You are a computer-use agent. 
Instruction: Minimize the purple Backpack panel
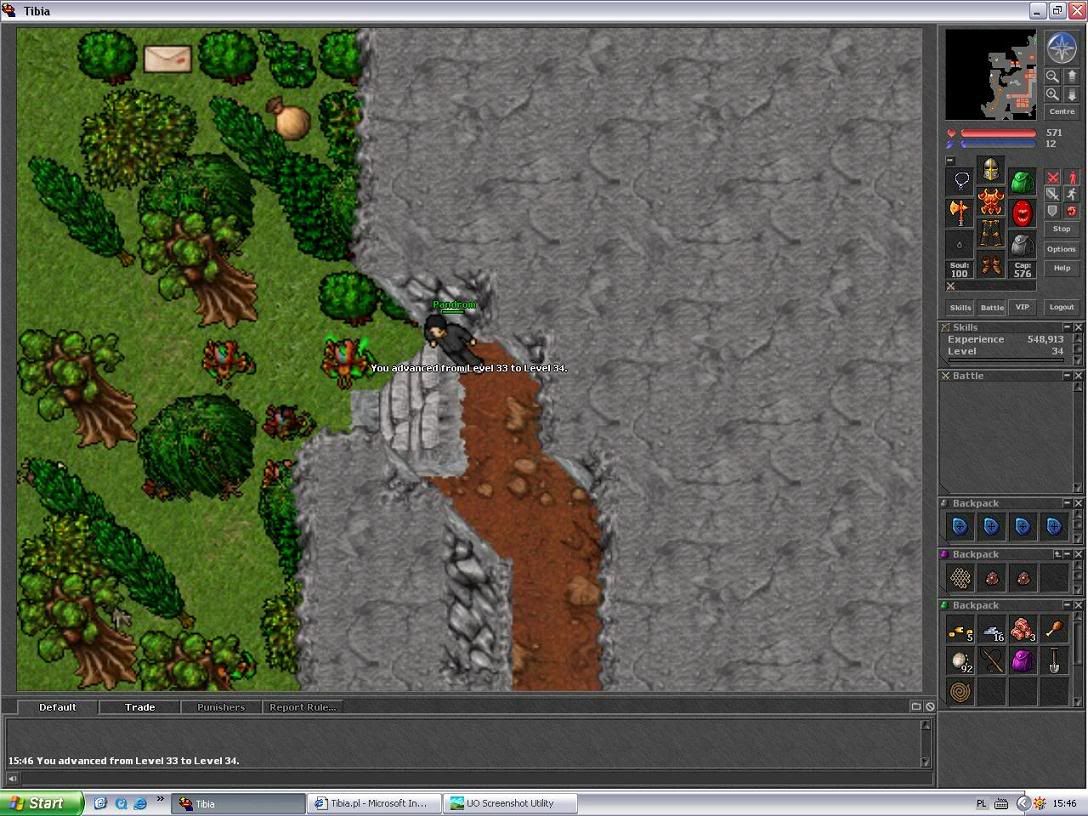[1067, 554]
